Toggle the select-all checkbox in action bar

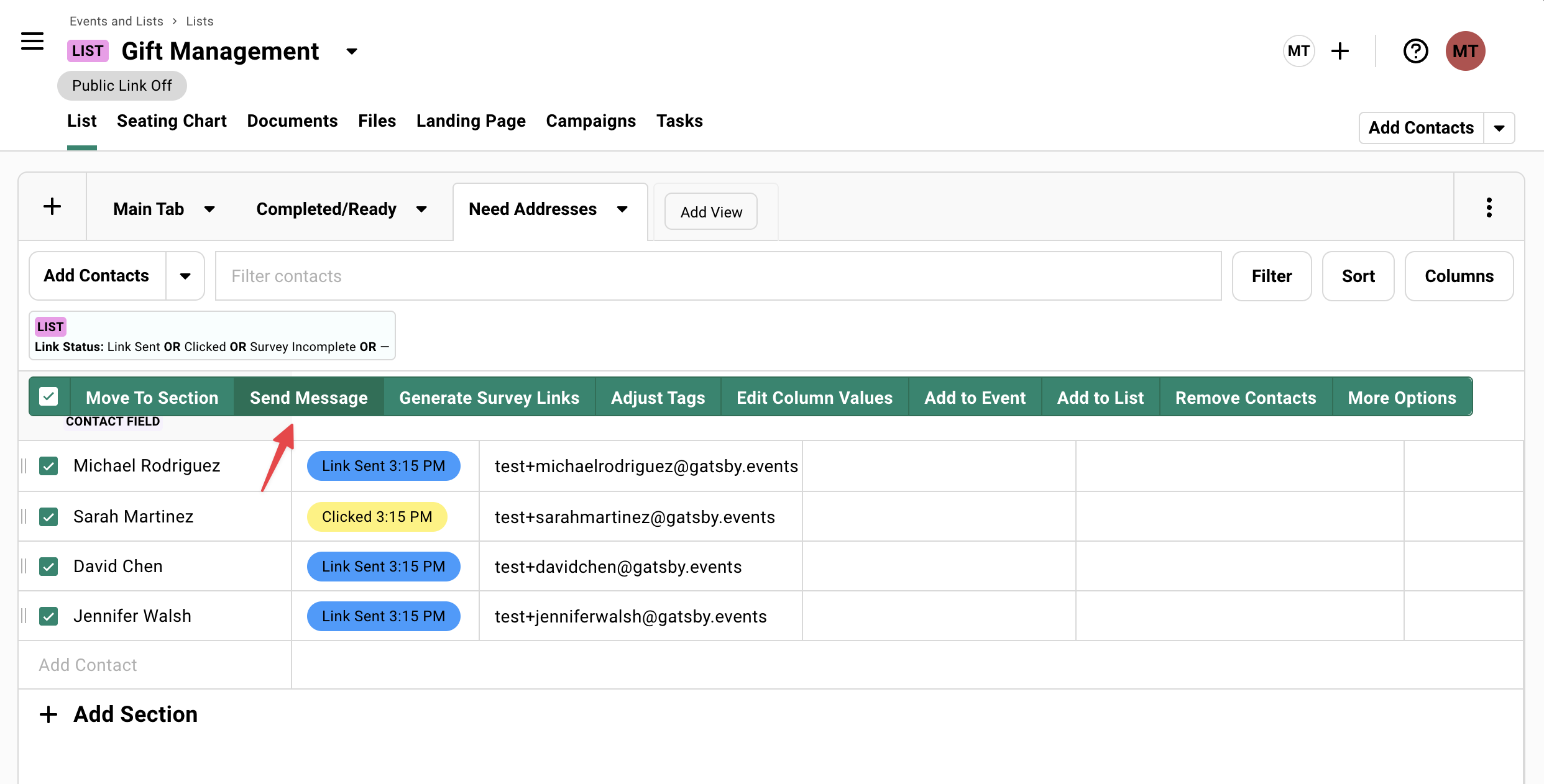point(48,396)
